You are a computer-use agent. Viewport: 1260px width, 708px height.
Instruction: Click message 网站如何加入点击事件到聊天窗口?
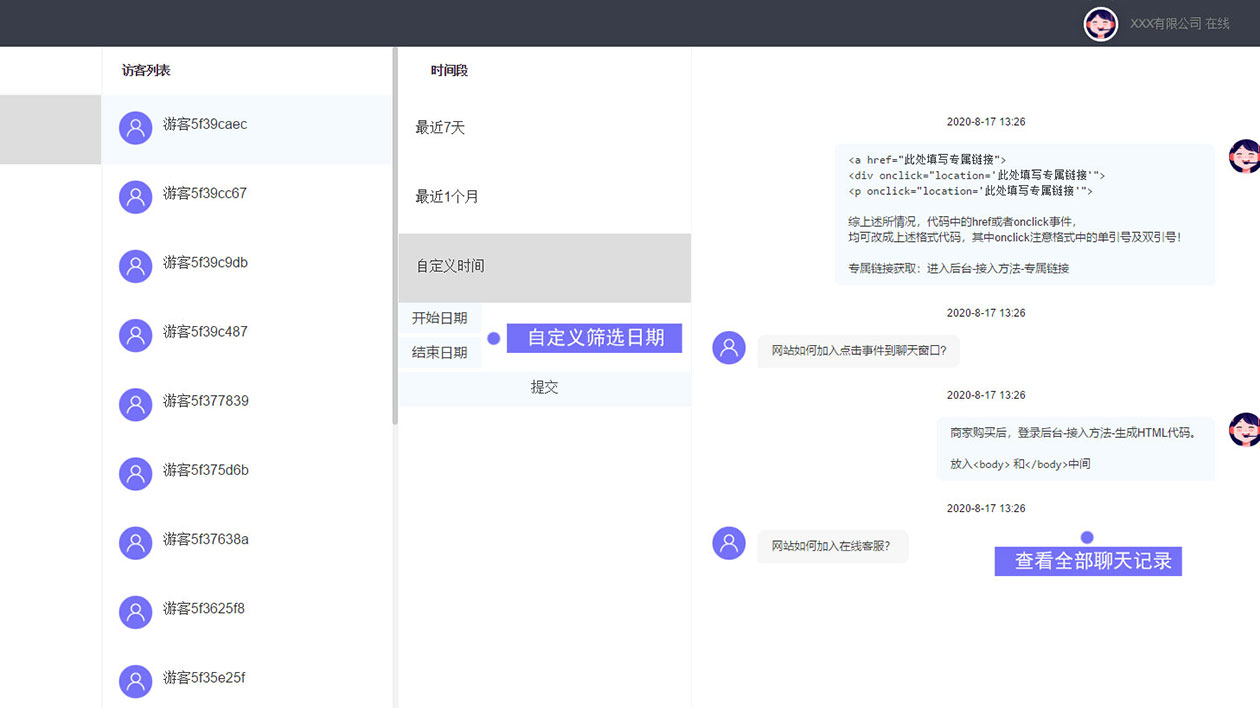pos(858,351)
